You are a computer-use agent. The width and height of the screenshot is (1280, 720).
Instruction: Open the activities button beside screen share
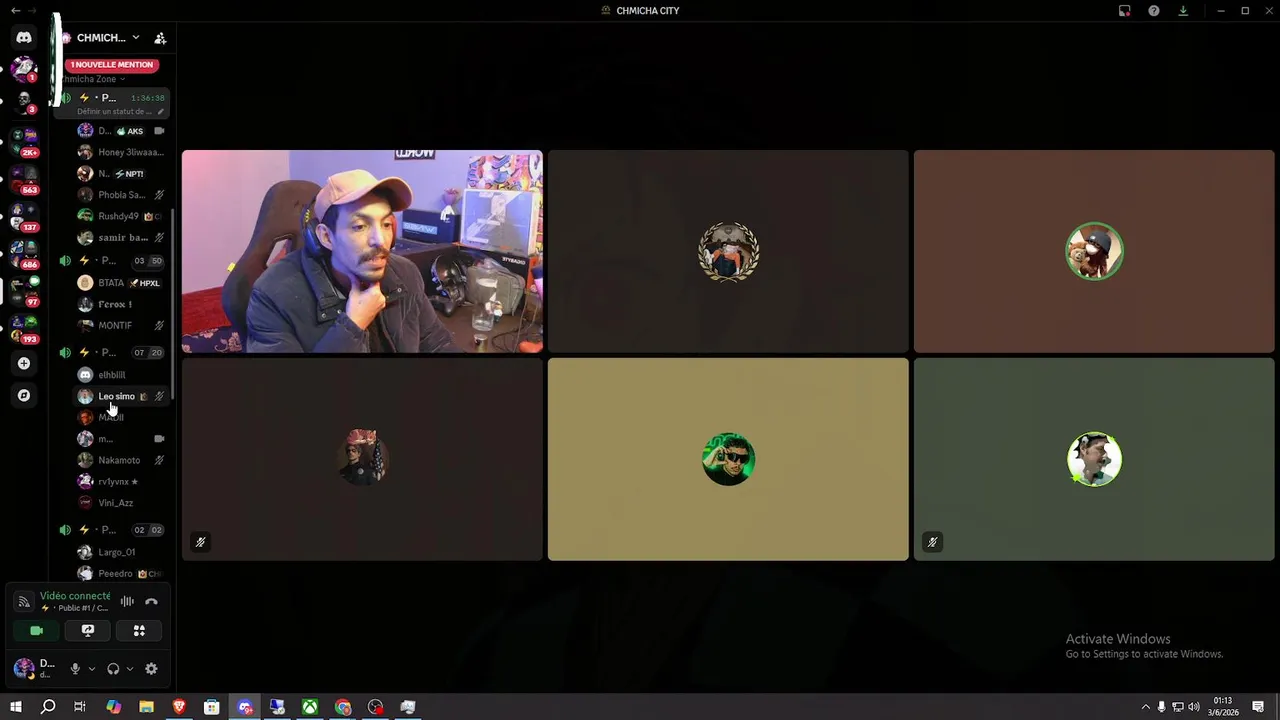pos(139,631)
